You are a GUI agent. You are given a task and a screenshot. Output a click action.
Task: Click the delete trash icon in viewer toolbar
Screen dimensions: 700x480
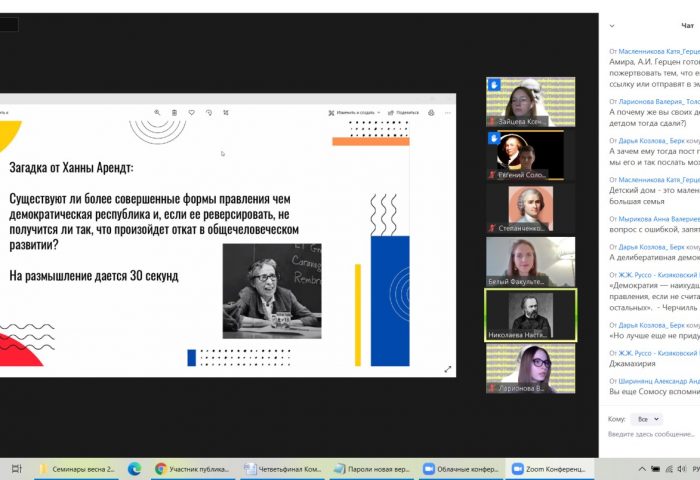coord(174,112)
